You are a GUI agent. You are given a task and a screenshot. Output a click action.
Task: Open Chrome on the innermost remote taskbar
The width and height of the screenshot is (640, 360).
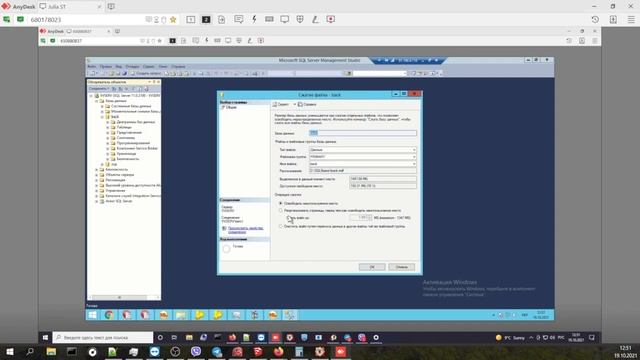(x=109, y=315)
